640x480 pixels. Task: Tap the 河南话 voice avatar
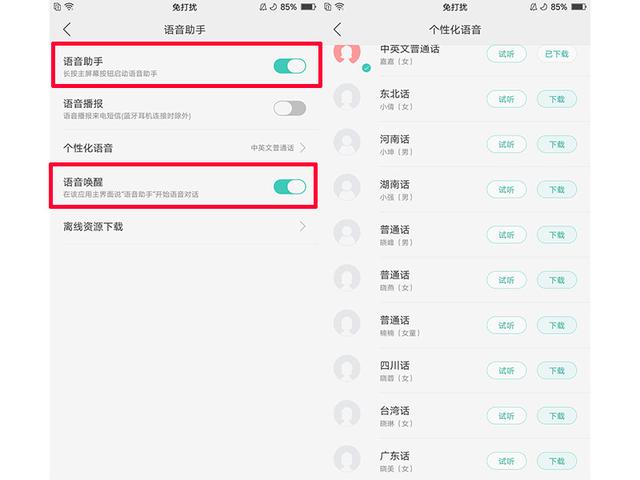click(347, 142)
